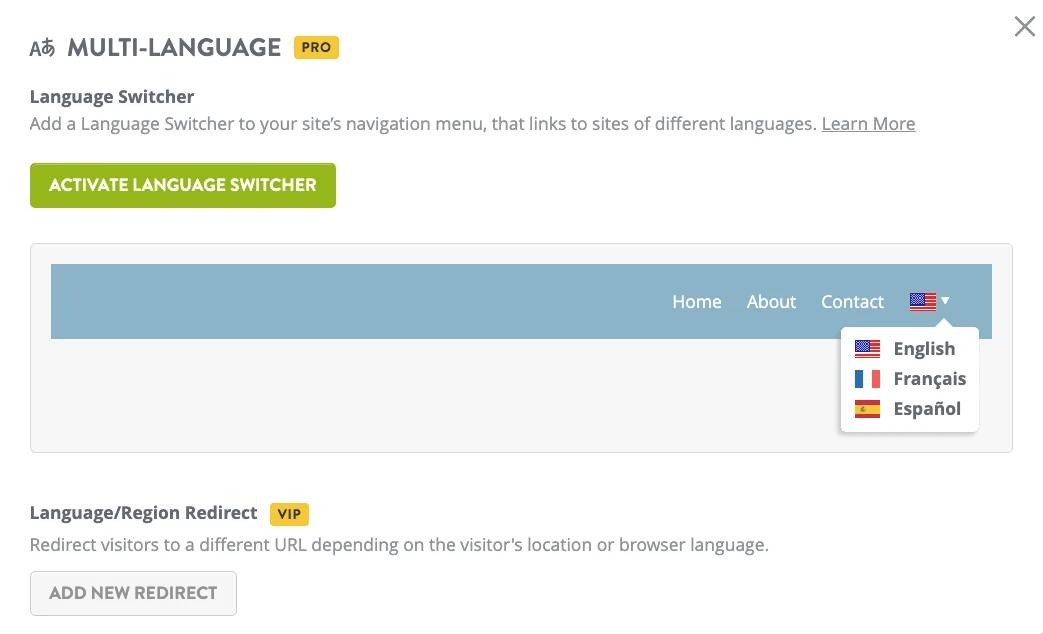
Task: Click the Language Switcher heading
Action: [x=112, y=96]
